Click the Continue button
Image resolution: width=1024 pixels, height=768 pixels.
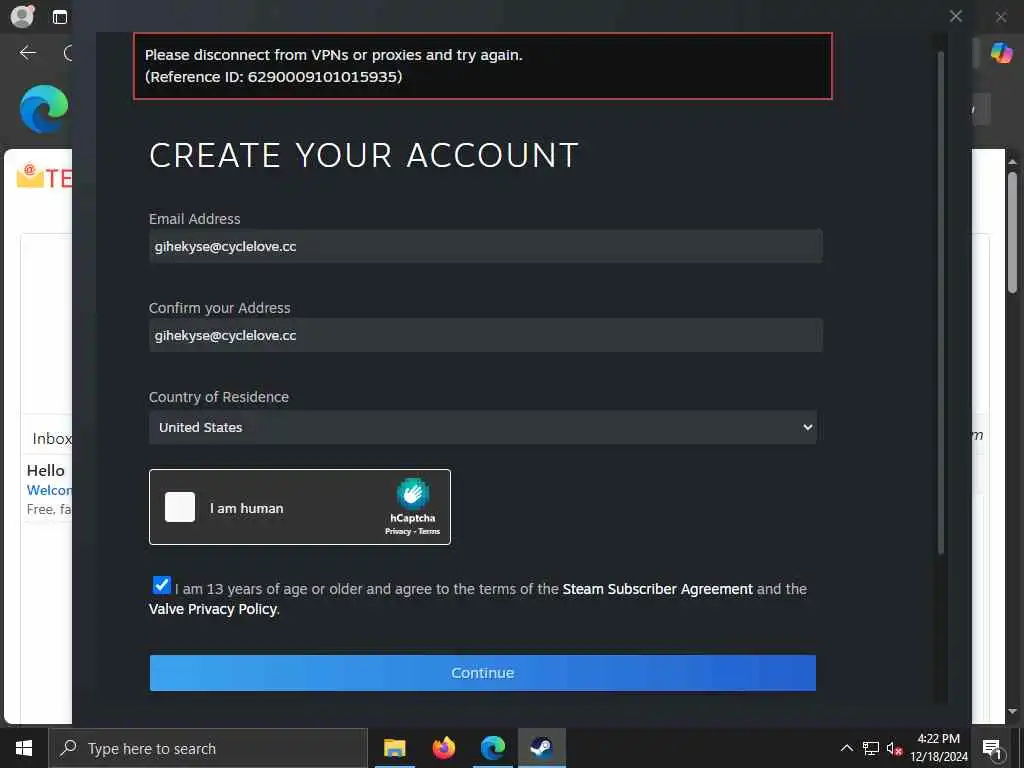[483, 673]
